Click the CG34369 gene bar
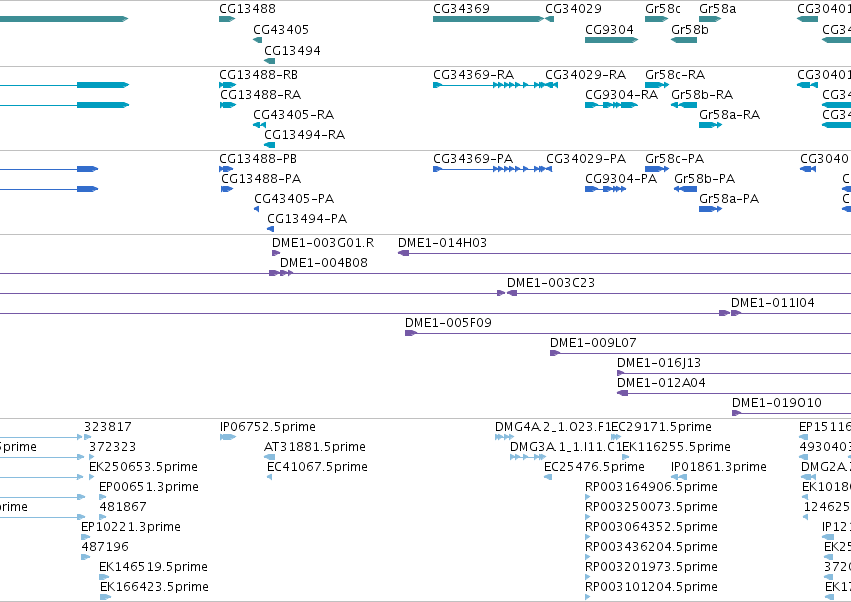 tap(488, 19)
